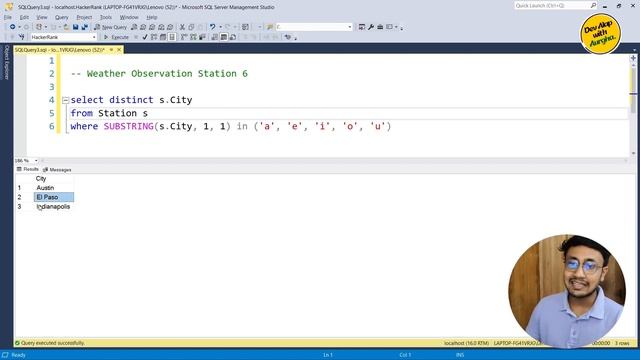Click the split editor icon above the scrollbar

point(633,58)
